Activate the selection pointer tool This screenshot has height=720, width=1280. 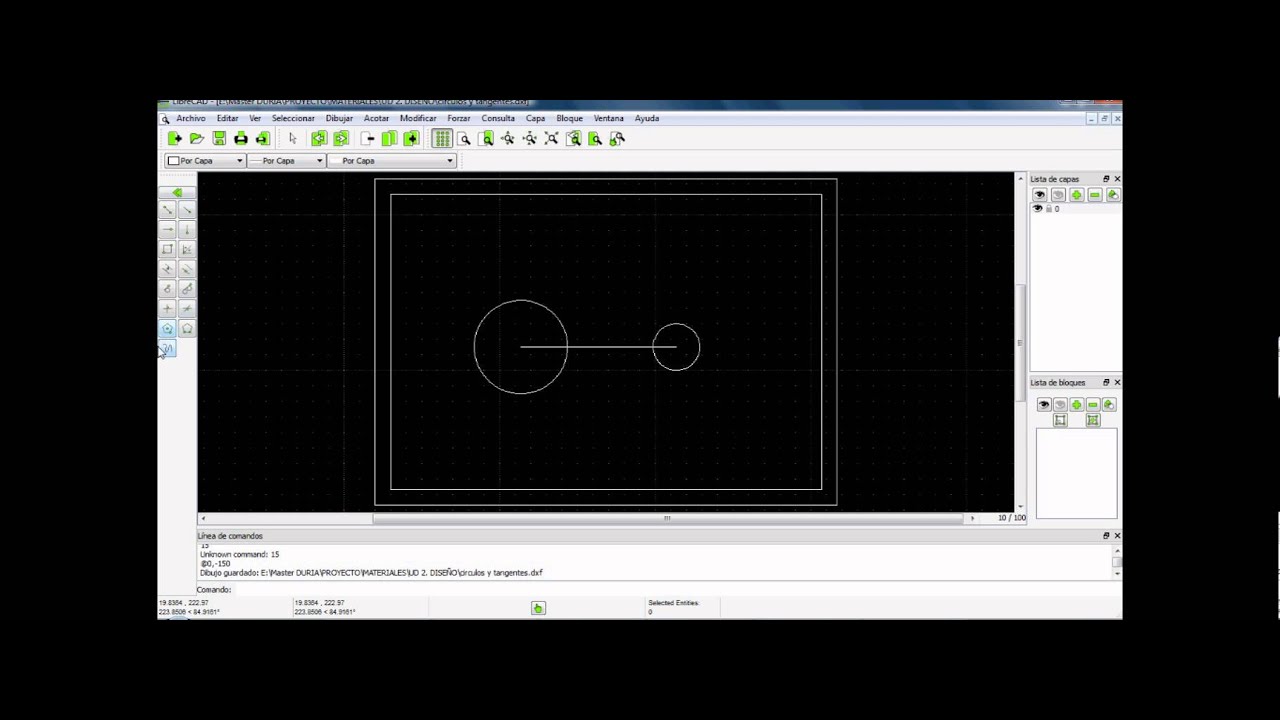point(293,139)
